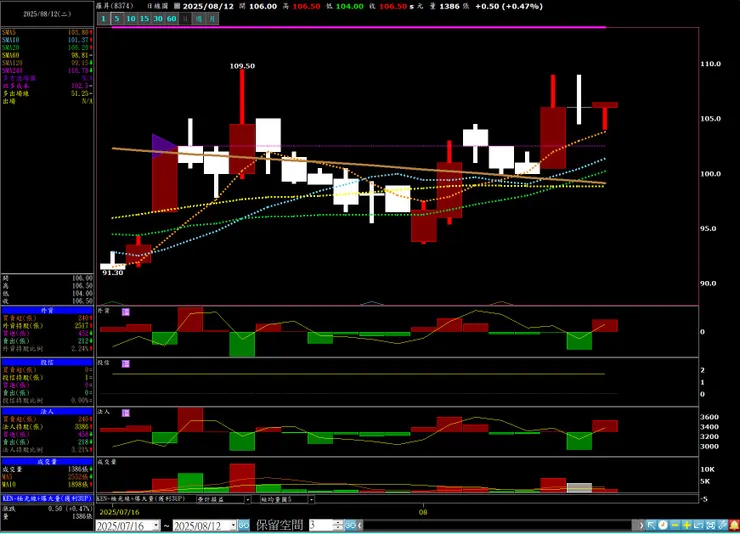This screenshot has width=740, height=534.
Task: Open the 短均量團5 dropdown
Action: 311,499
